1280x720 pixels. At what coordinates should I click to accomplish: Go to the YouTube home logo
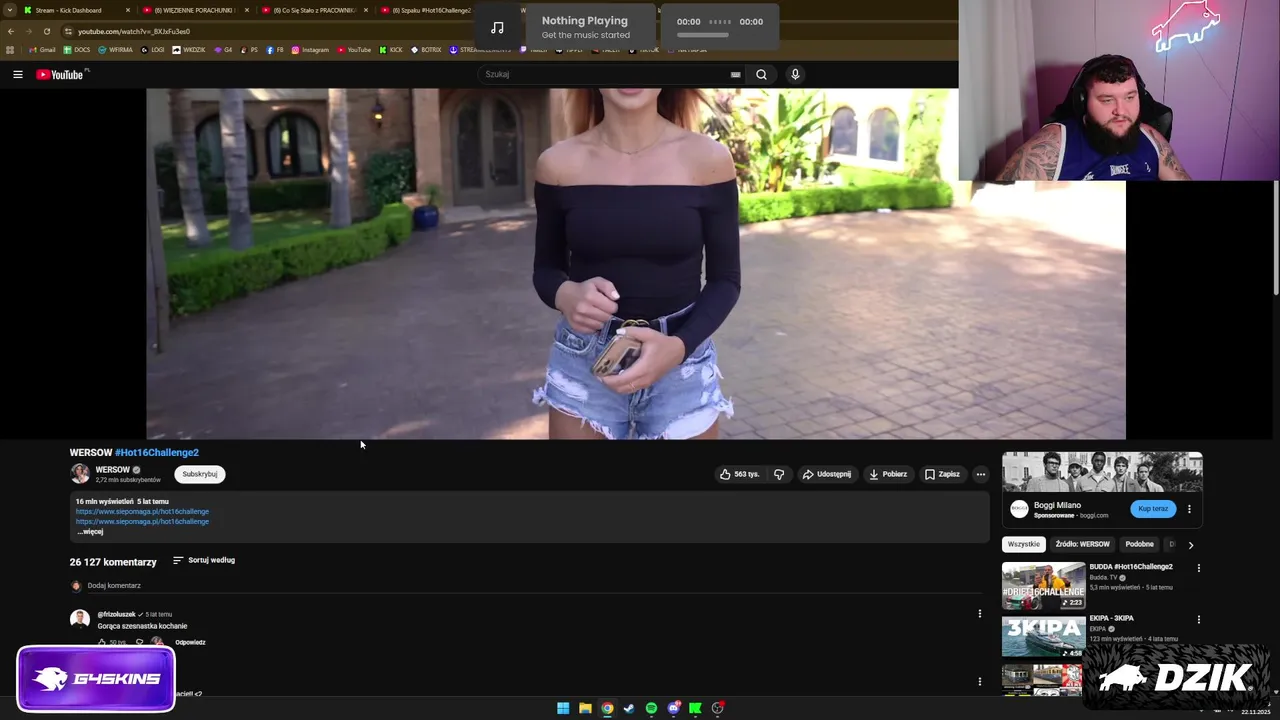coord(61,74)
